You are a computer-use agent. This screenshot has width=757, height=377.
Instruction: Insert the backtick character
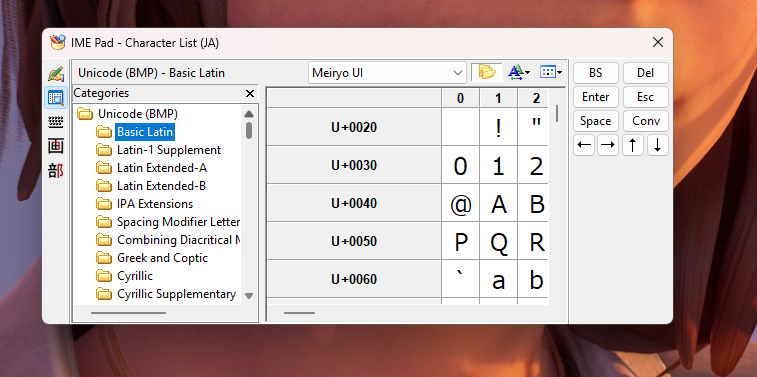pyautogui.click(x=461, y=279)
